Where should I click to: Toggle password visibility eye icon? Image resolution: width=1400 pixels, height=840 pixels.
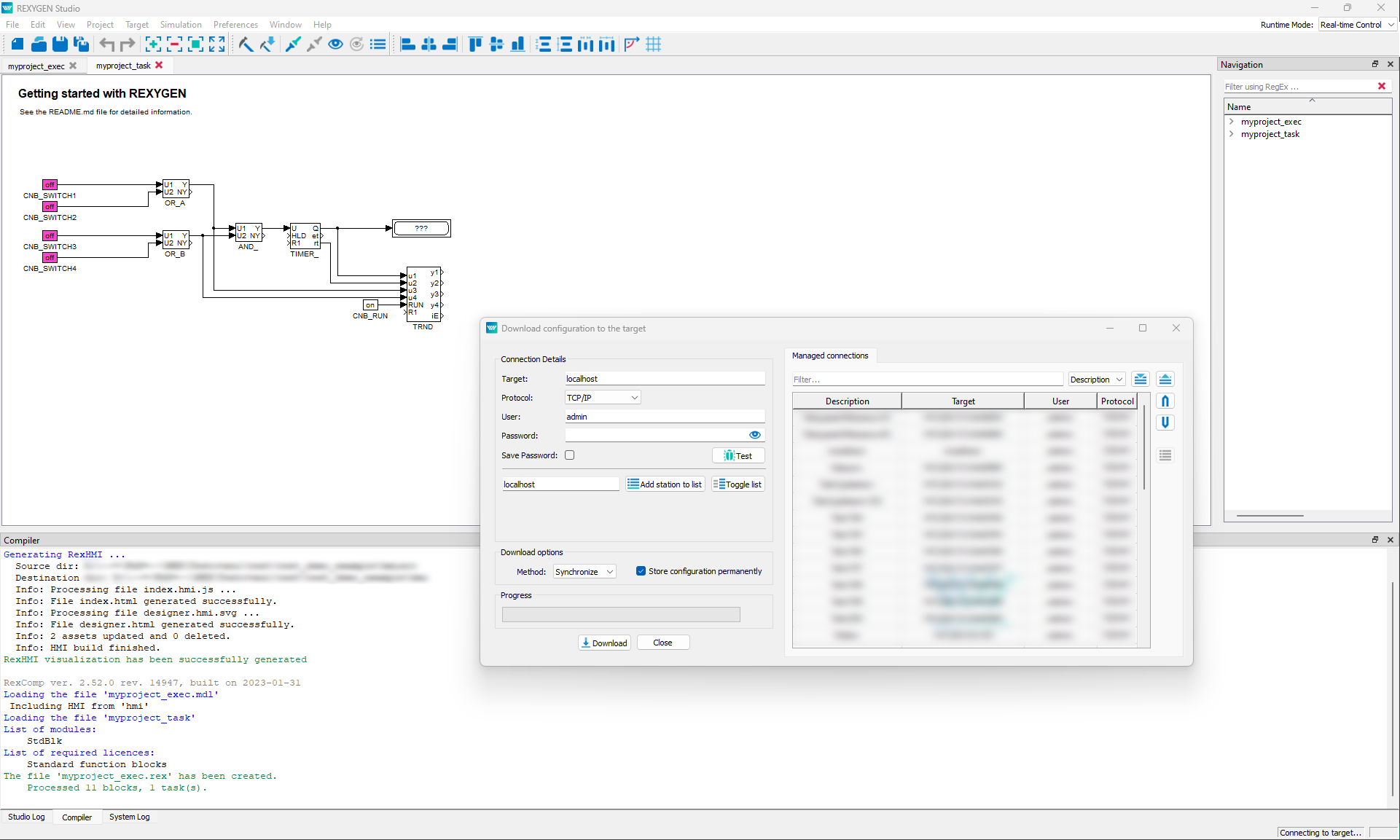coord(755,435)
